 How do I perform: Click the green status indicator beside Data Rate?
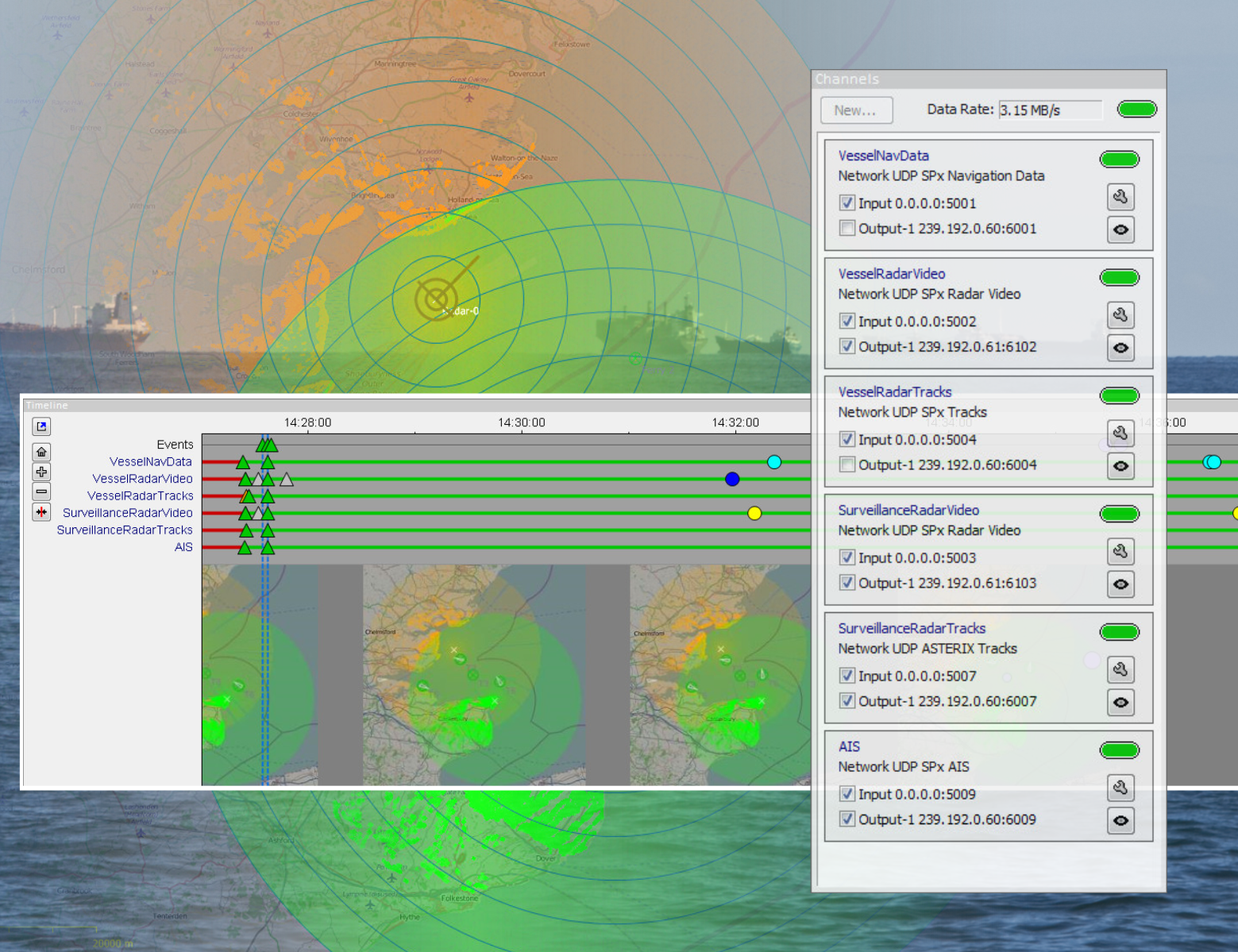(1136, 110)
